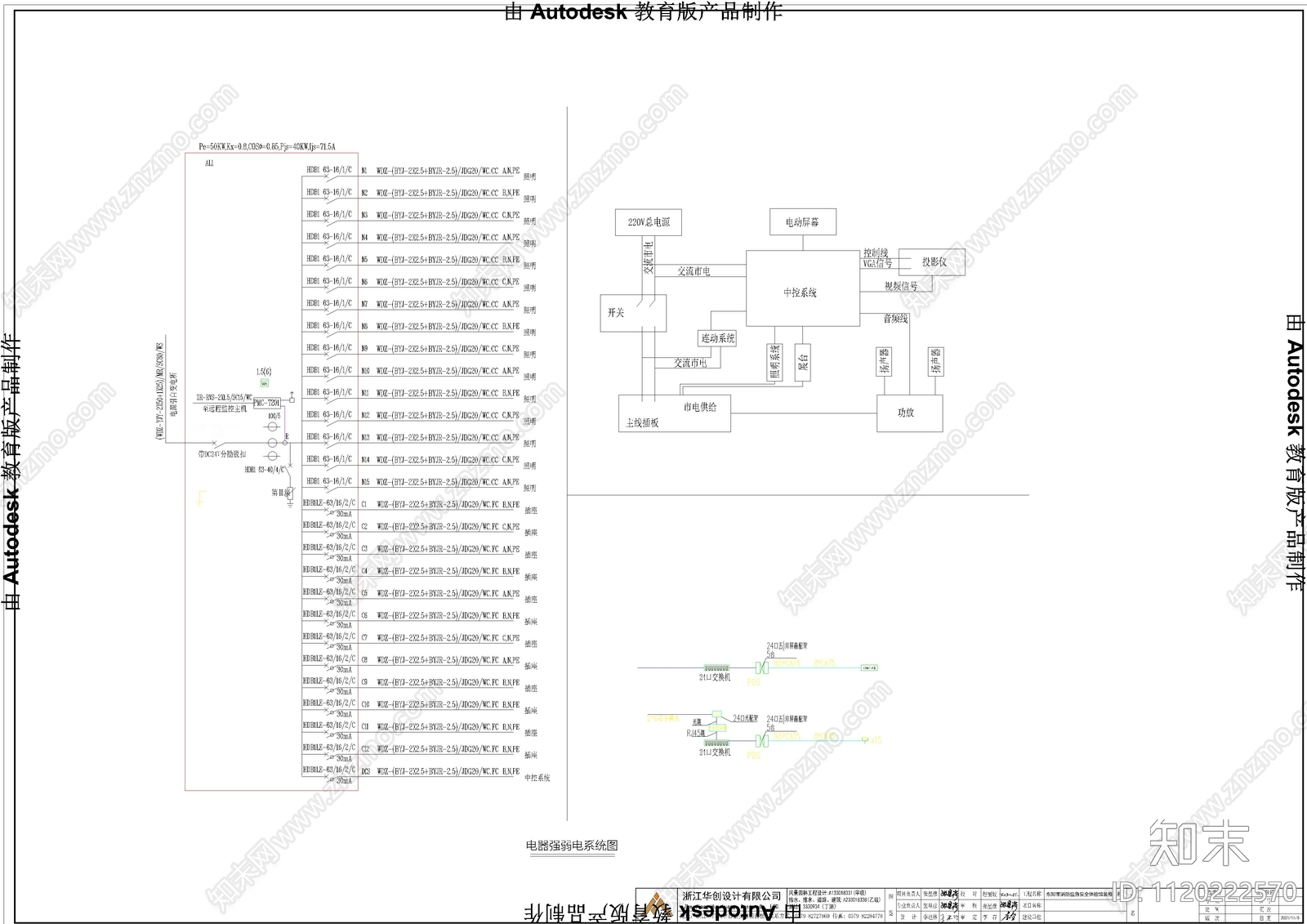Click the upper green PDS patch panel symbol
Screen dimensions: 1307x924
tap(762, 669)
